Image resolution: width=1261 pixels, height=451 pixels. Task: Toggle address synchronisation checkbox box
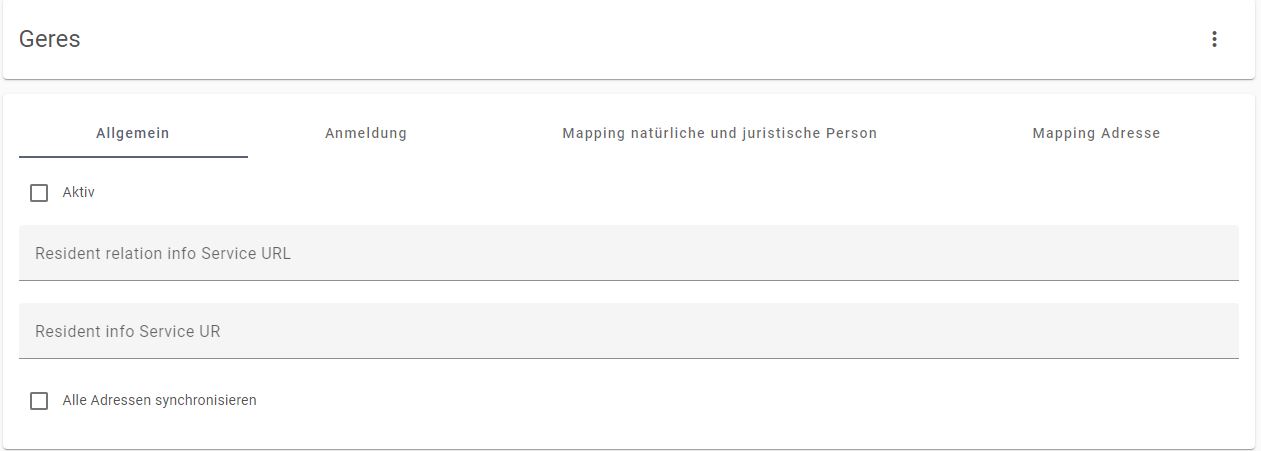click(39, 401)
